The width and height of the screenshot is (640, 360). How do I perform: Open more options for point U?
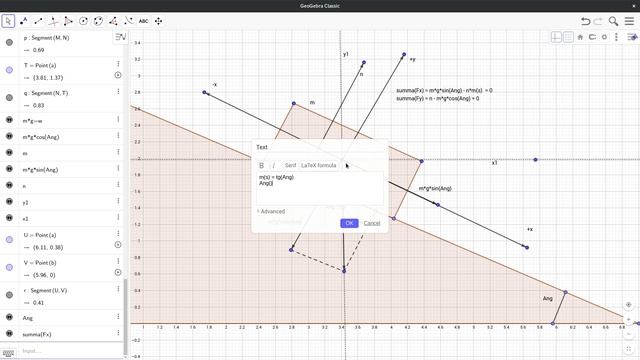[x=118, y=233]
